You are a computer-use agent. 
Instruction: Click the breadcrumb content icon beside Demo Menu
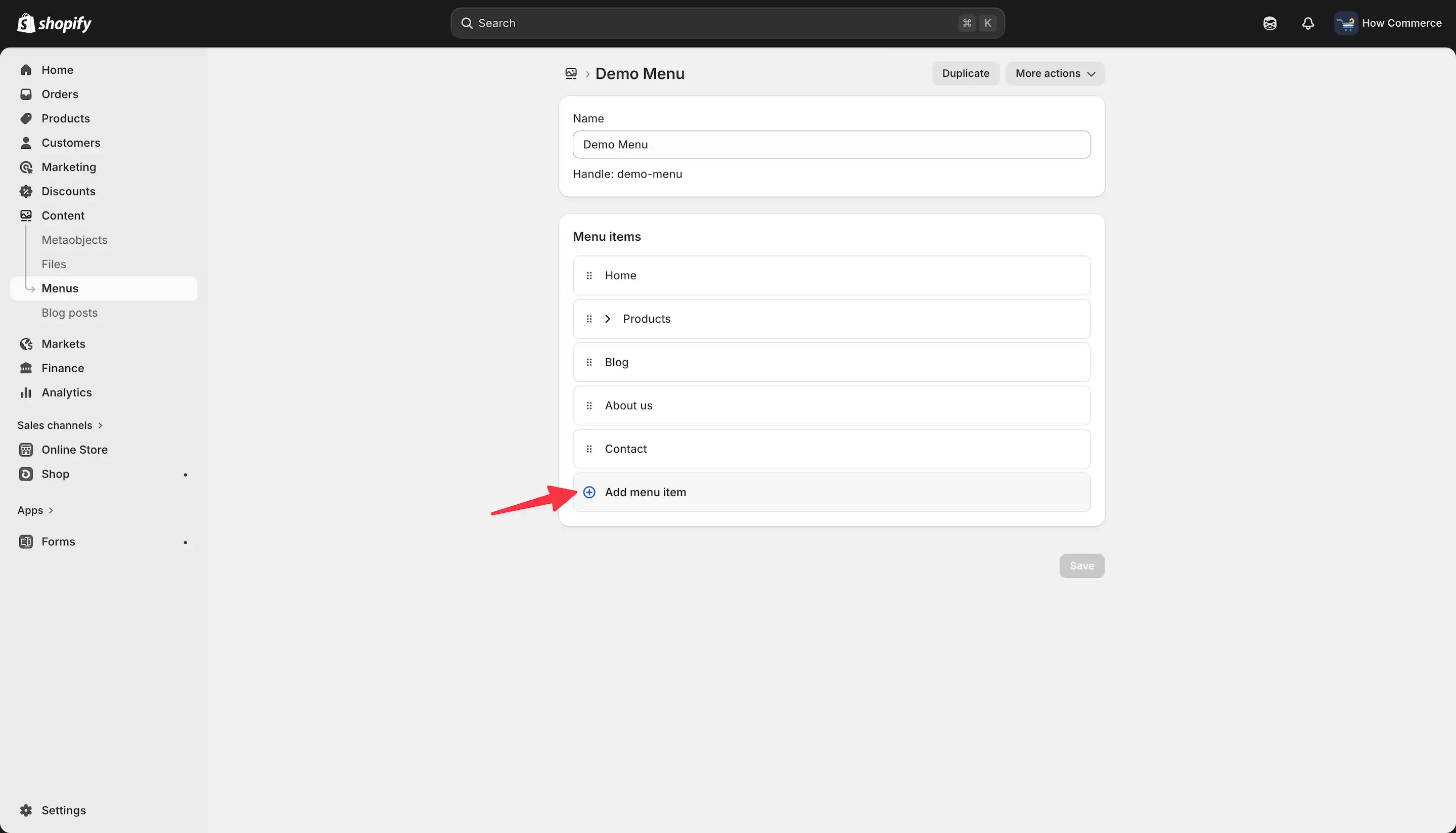tap(571, 73)
